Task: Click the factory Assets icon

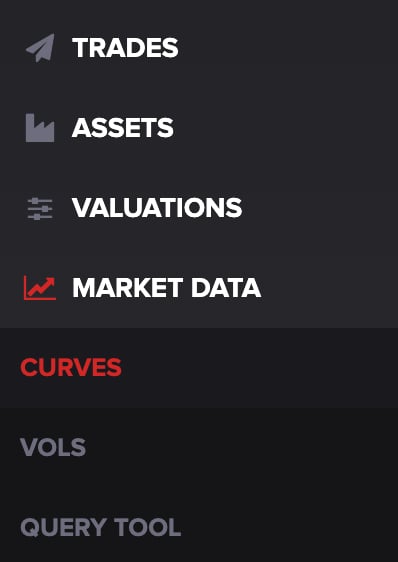Action: pyautogui.click(x=40, y=128)
